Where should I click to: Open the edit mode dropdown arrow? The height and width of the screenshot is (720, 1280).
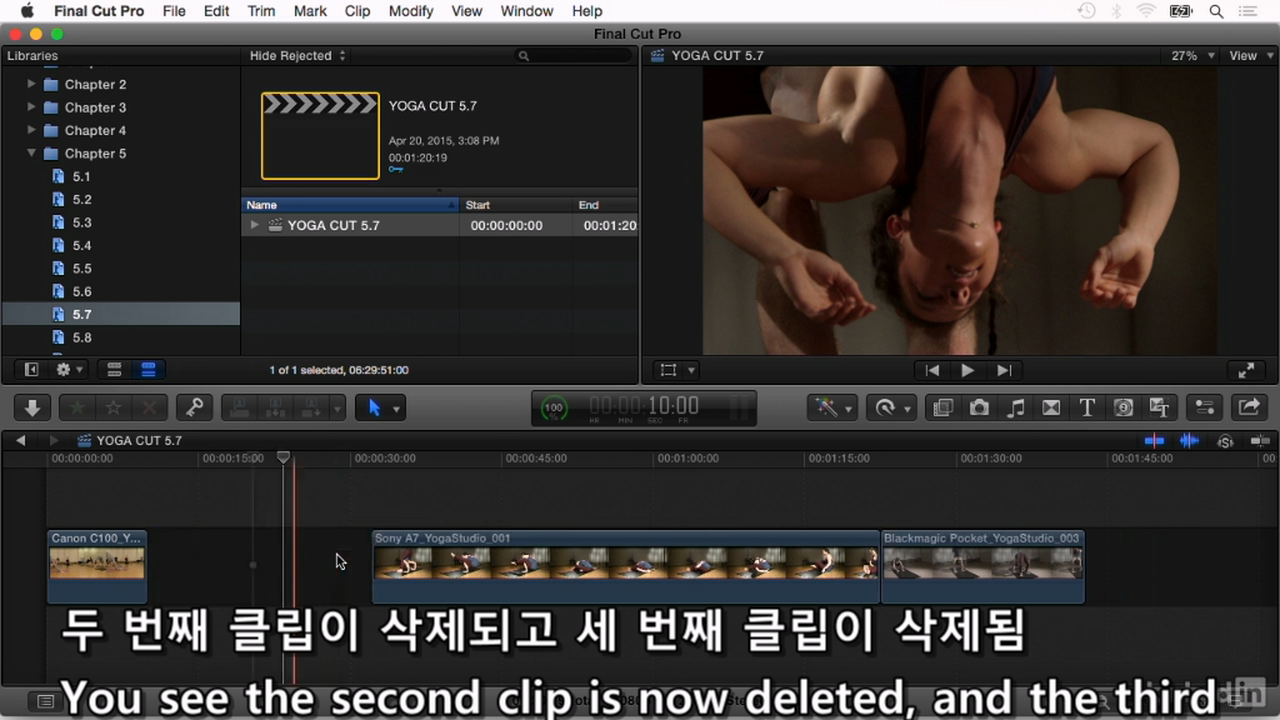(338, 408)
